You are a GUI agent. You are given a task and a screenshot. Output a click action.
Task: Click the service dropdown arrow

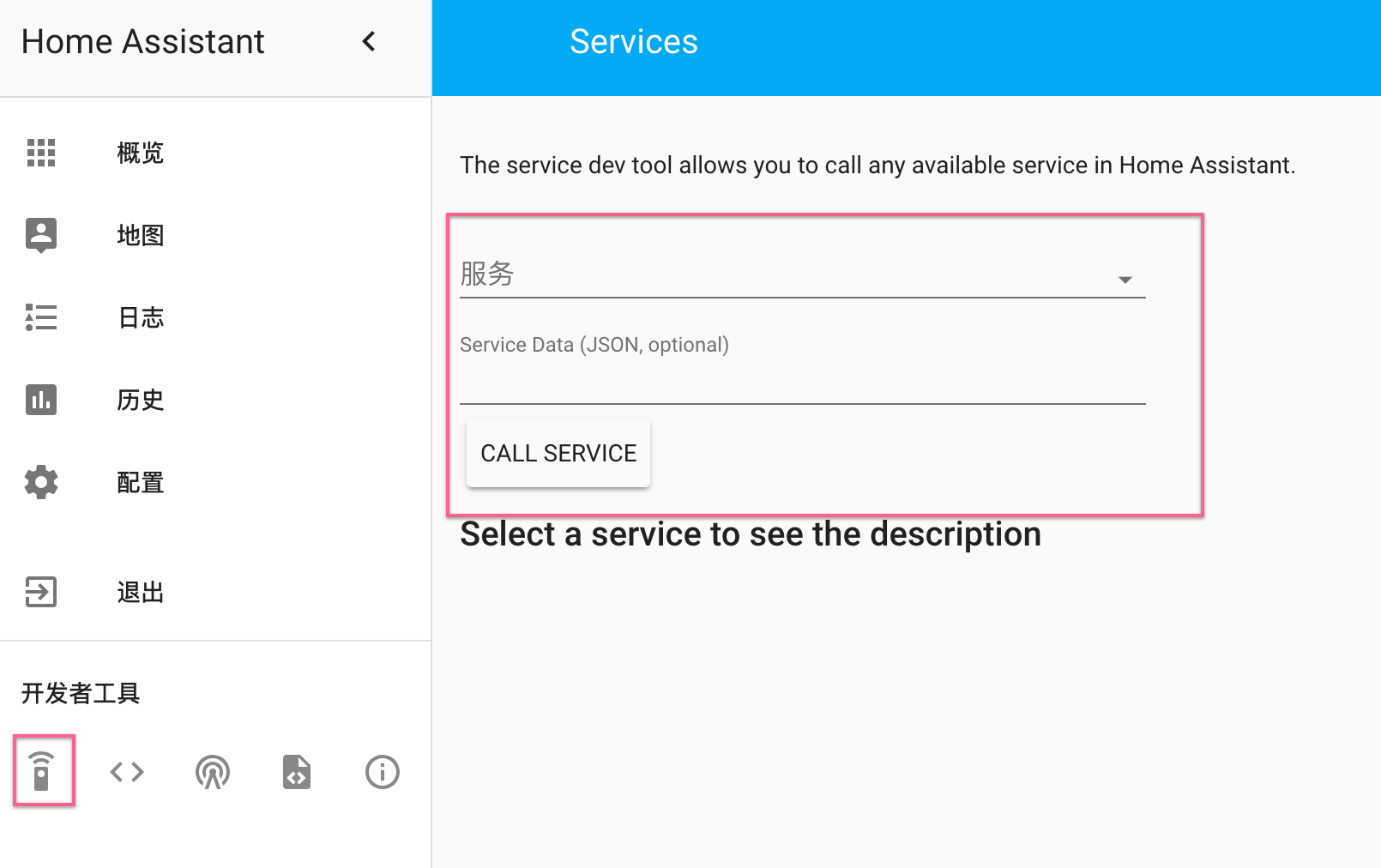point(1125,280)
